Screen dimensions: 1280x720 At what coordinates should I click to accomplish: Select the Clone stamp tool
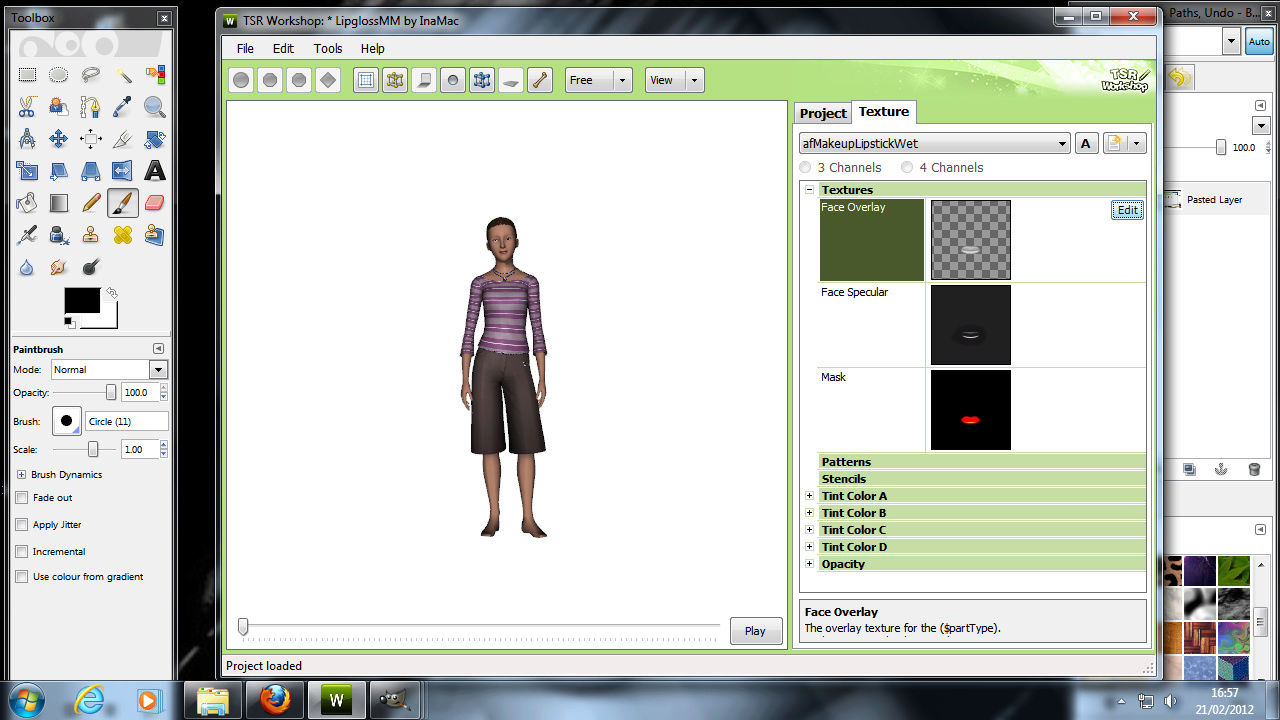pos(91,235)
